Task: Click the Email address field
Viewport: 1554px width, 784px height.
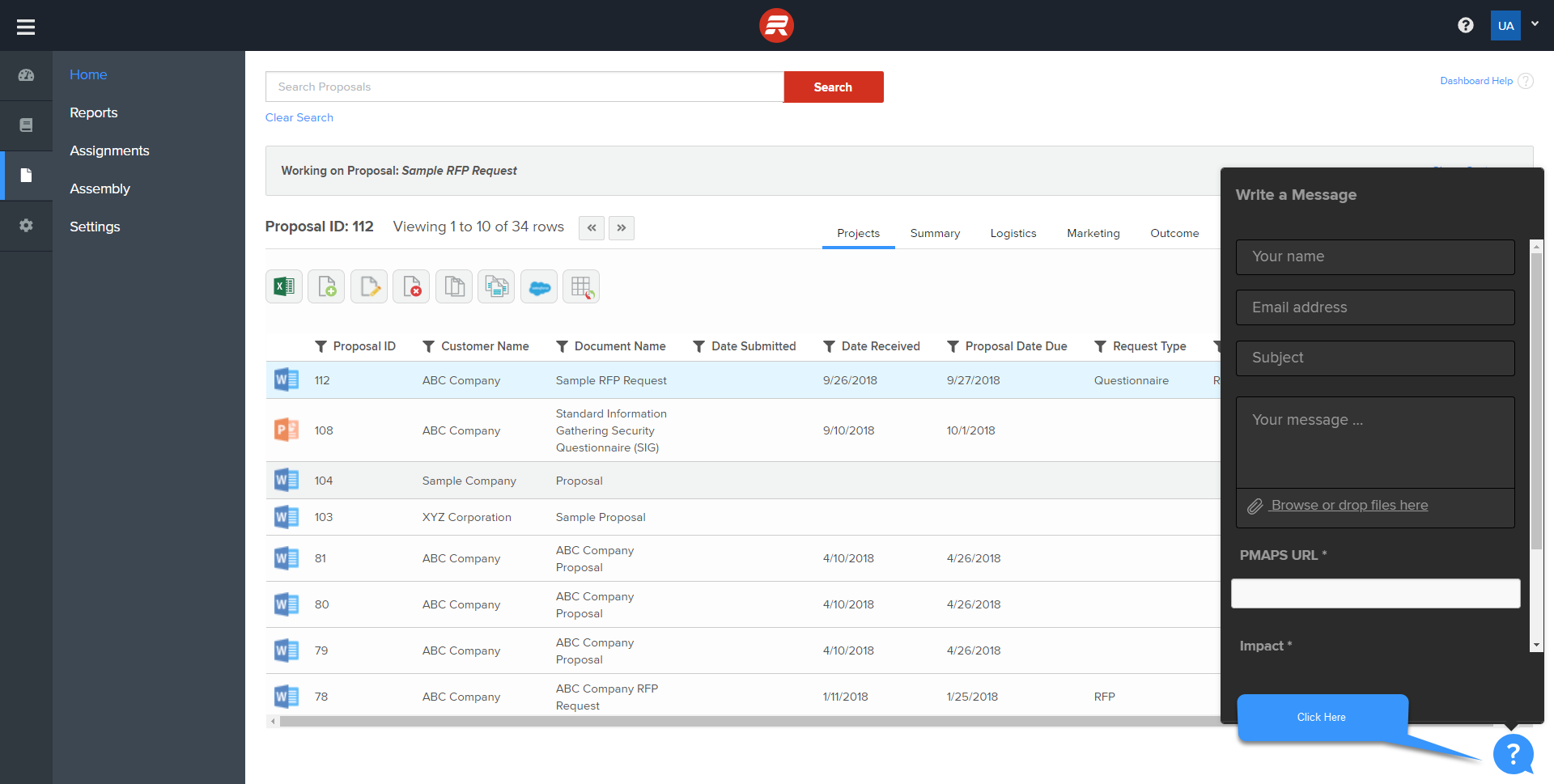Action: coord(1375,307)
